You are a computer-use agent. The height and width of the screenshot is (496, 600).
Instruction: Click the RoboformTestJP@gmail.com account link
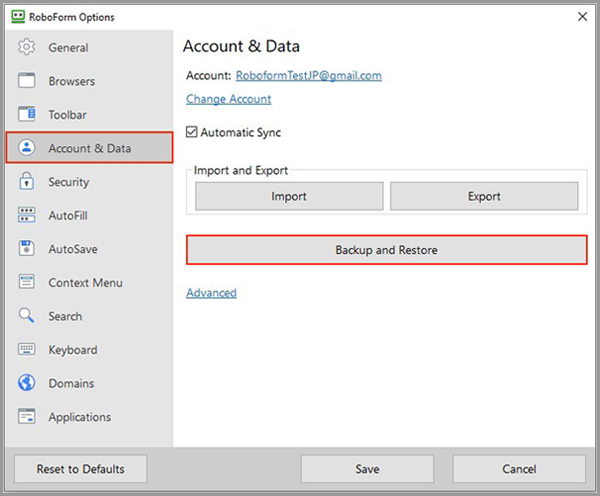(x=308, y=75)
